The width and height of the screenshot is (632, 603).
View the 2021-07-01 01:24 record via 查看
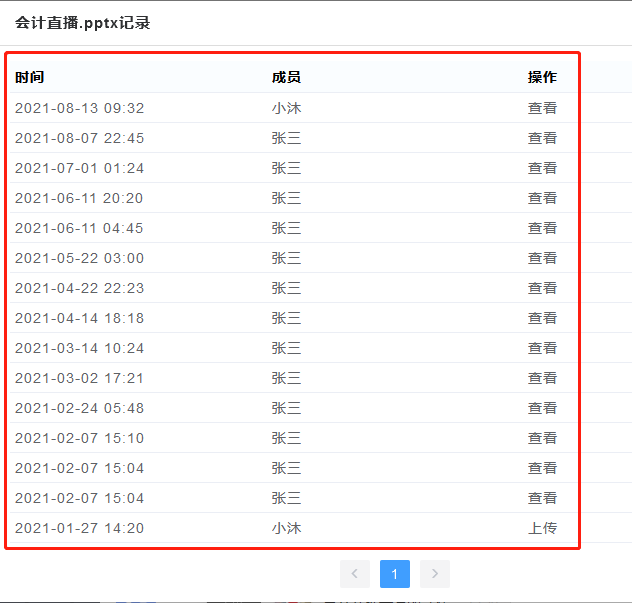pos(542,168)
